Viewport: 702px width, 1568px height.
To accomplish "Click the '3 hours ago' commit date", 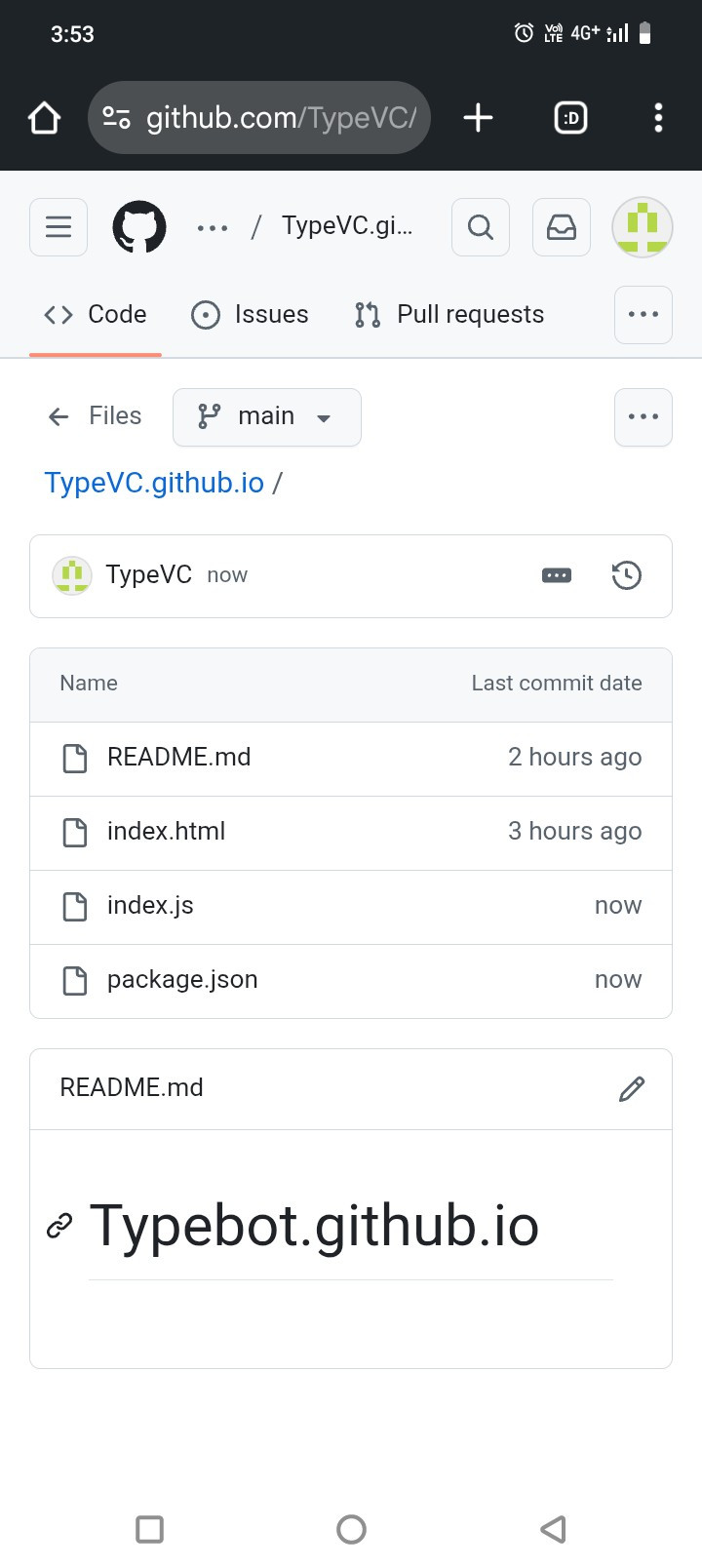I will [574, 832].
